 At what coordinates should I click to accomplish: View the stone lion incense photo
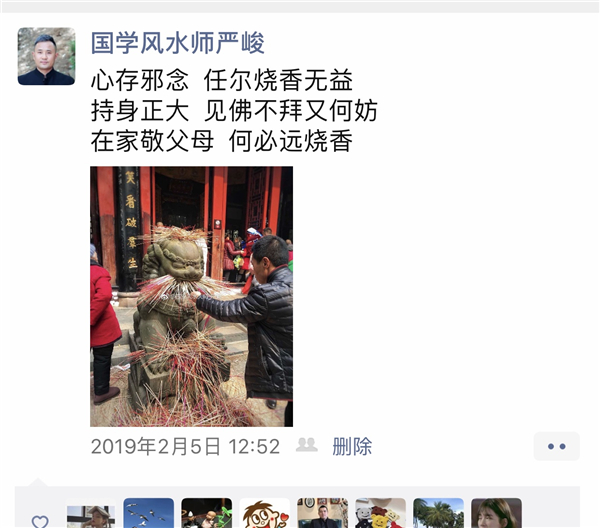192,297
